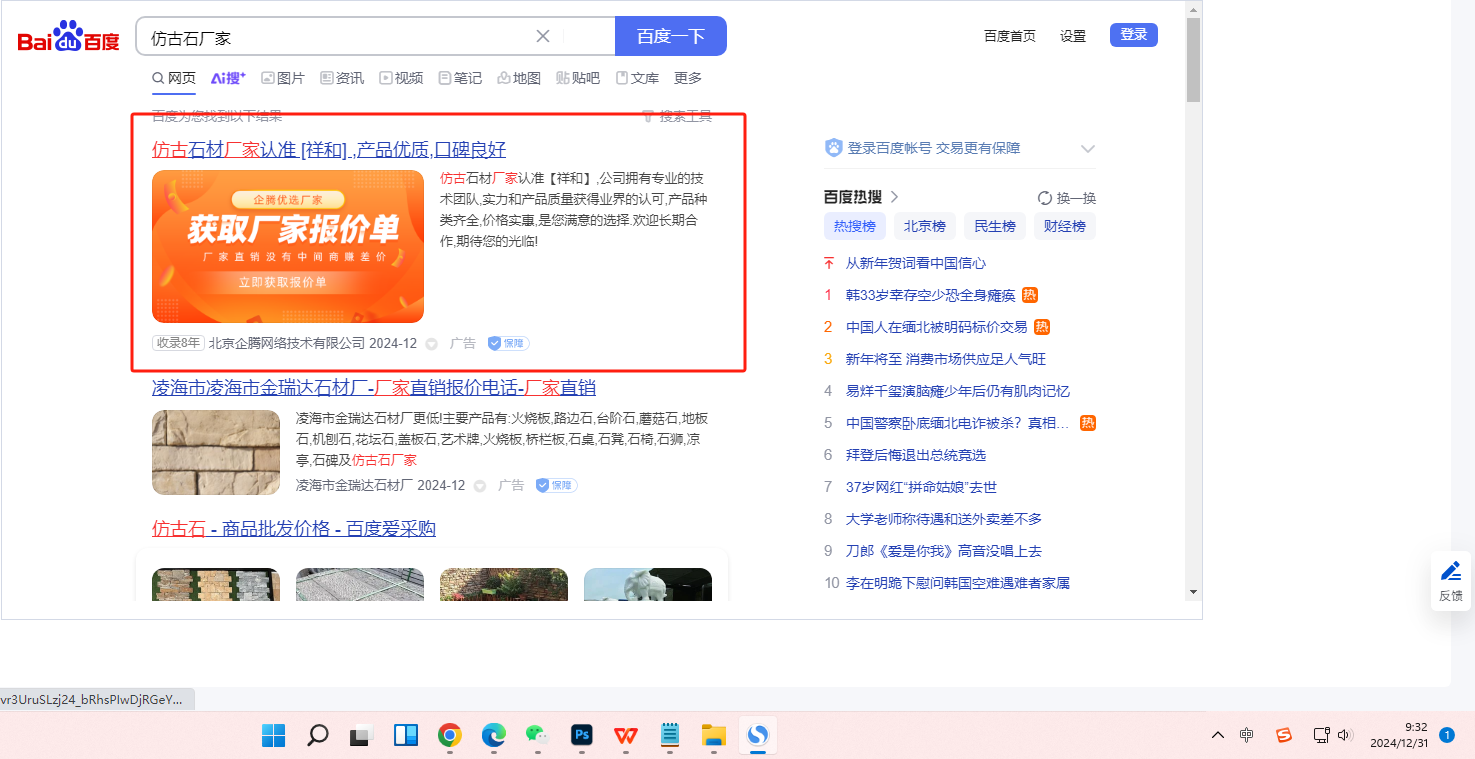Switch to the AI搜 tab
Viewport: 1475px width, 759px height.
[x=228, y=78]
